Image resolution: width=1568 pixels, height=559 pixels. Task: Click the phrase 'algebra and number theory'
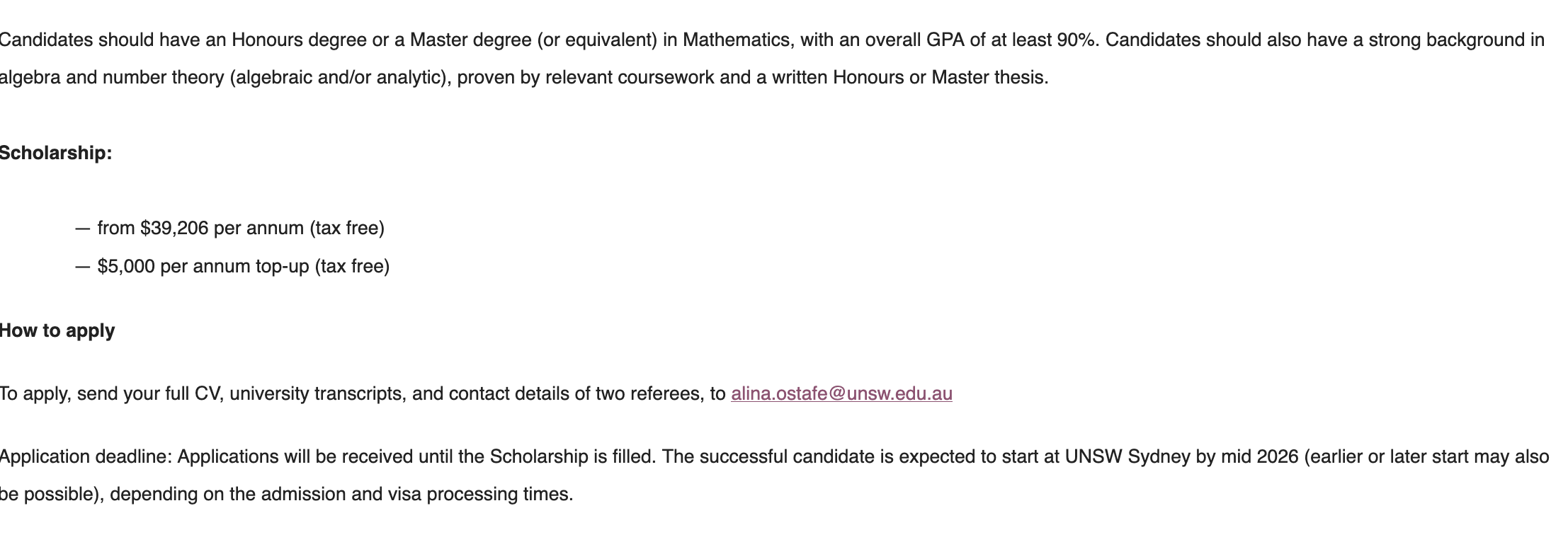pos(111,77)
